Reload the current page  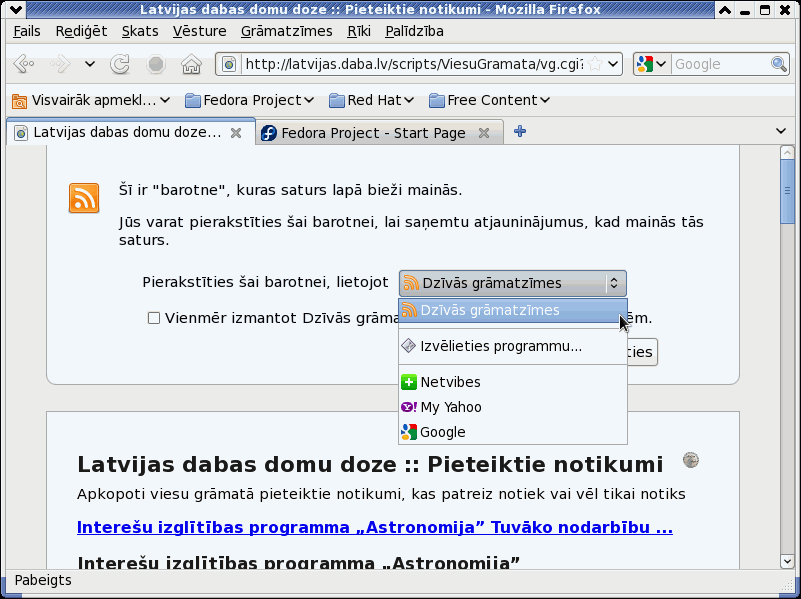[120, 64]
